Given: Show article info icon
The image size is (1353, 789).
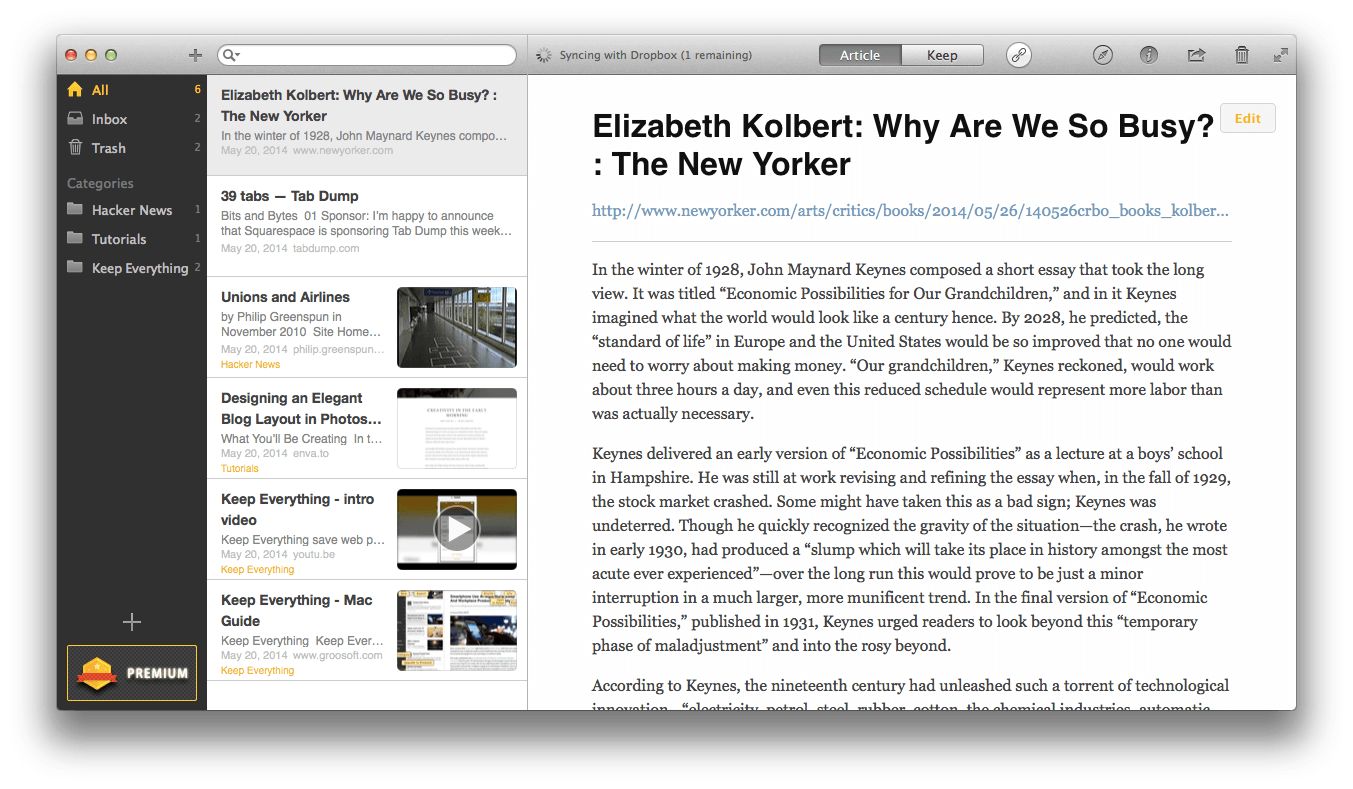Looking at the screenshot, I should coord(1149,55).
